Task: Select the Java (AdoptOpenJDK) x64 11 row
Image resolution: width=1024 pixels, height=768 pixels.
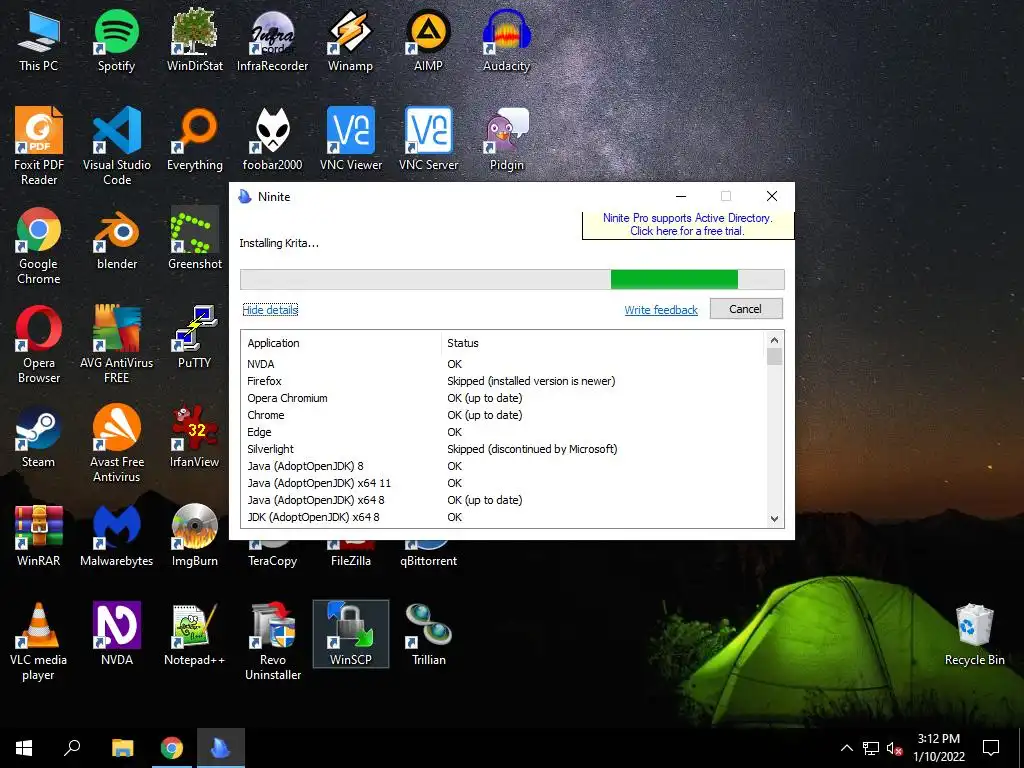Action: point(503,483)
